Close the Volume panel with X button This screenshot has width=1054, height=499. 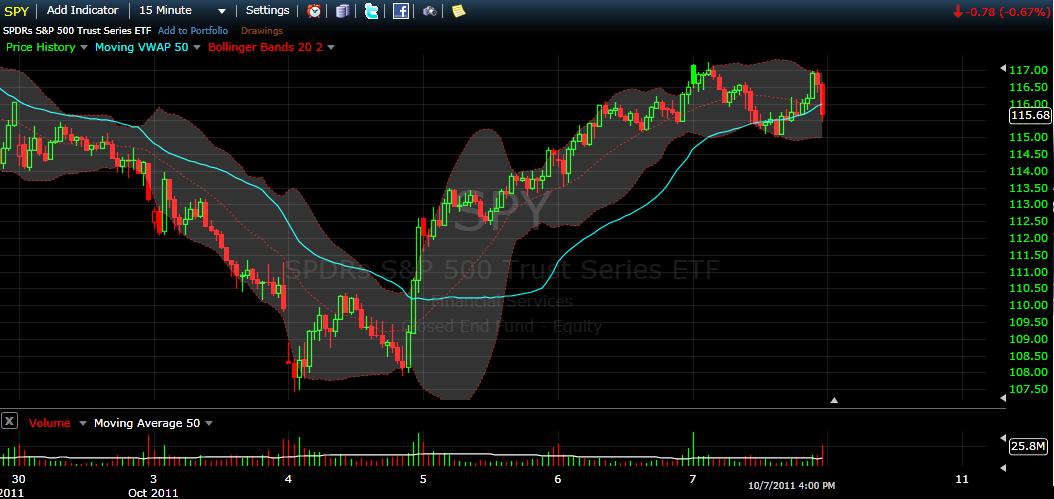point(9,421)
